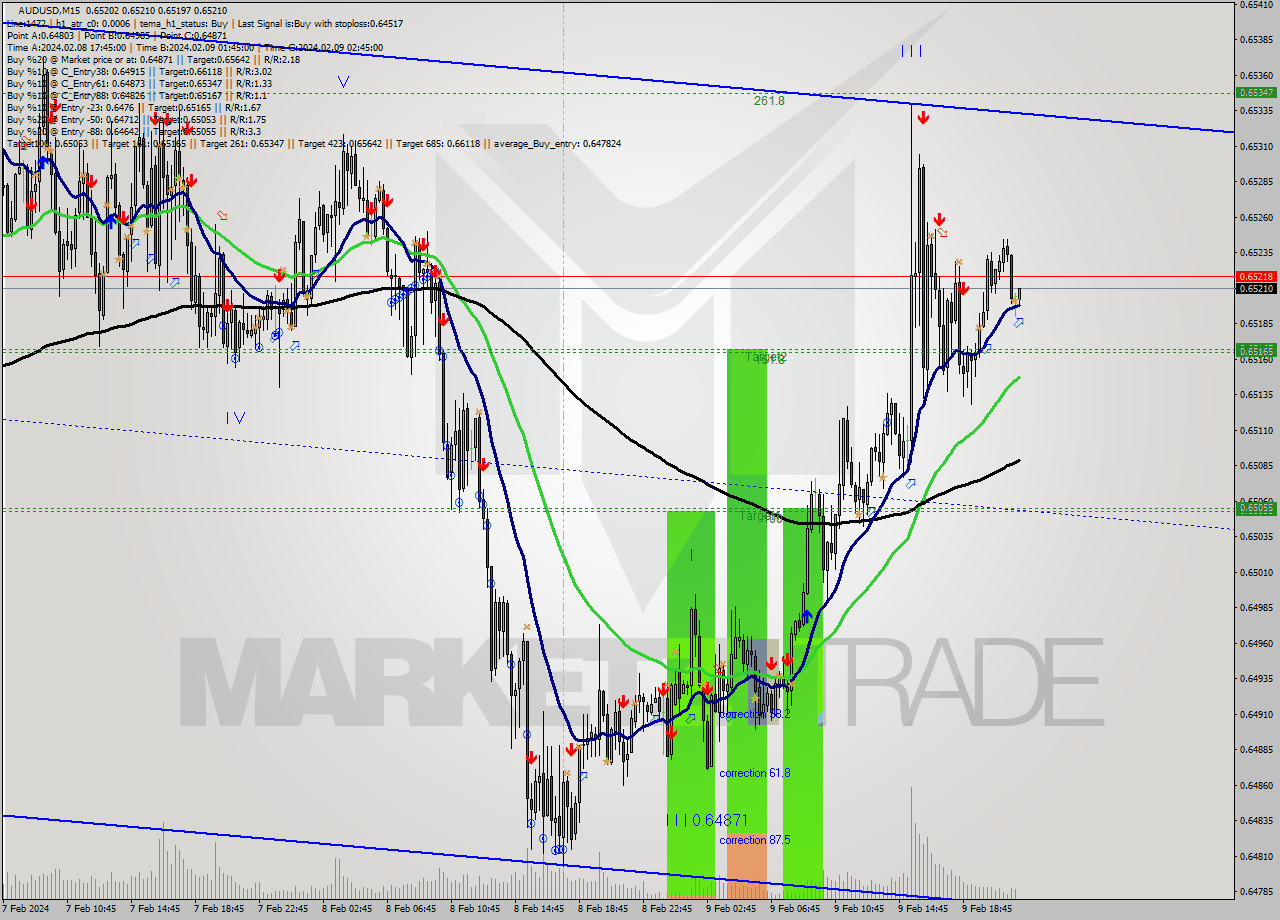Click the 0.65135 price axis label
This screenshot has width=1280, height=920.
click(1256, 394)
